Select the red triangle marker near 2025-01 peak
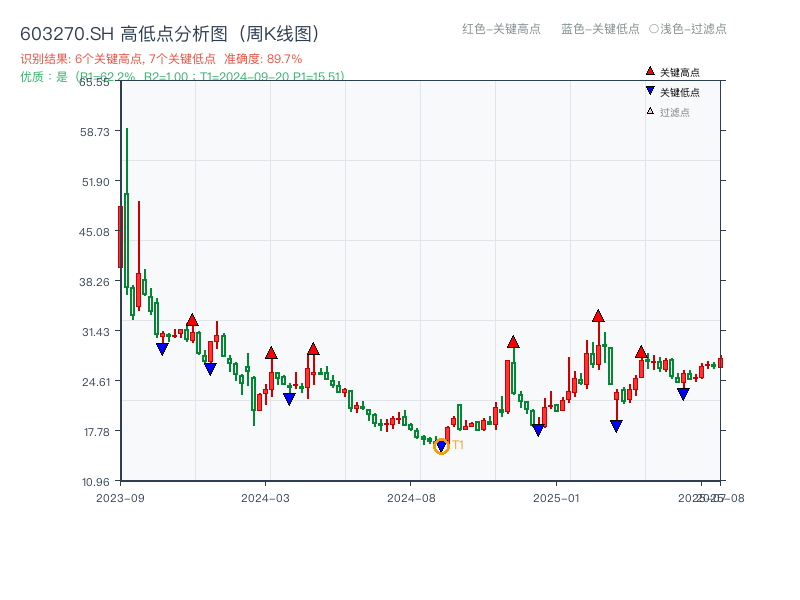This screenshot has width=800, height=600. pyautogui.click(x=598, y=315)
